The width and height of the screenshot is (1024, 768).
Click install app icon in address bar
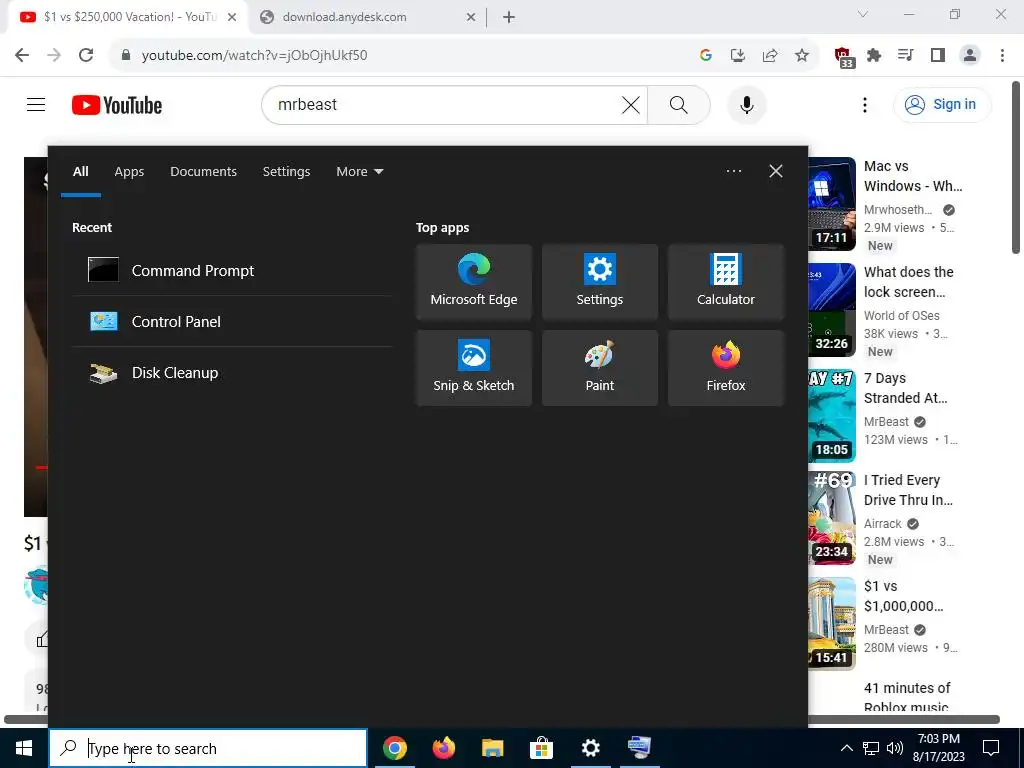pyautogui.click(x=738, y=56)
